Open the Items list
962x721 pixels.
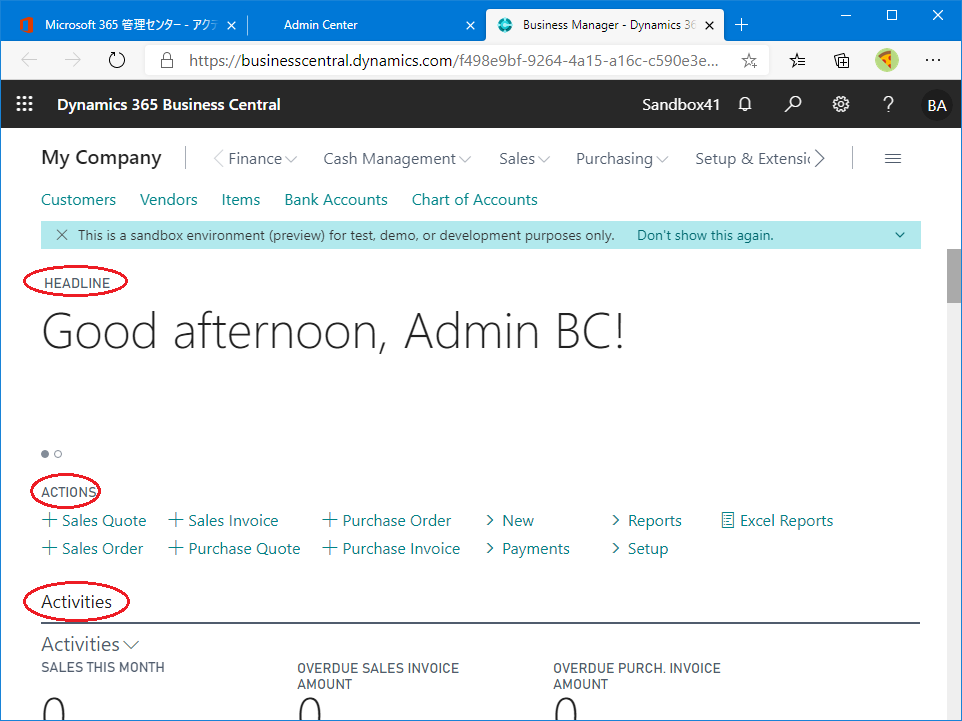[x=240, y=199]
